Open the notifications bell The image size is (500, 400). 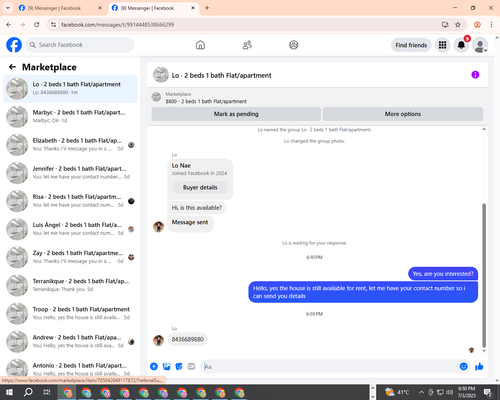point(461,45)
